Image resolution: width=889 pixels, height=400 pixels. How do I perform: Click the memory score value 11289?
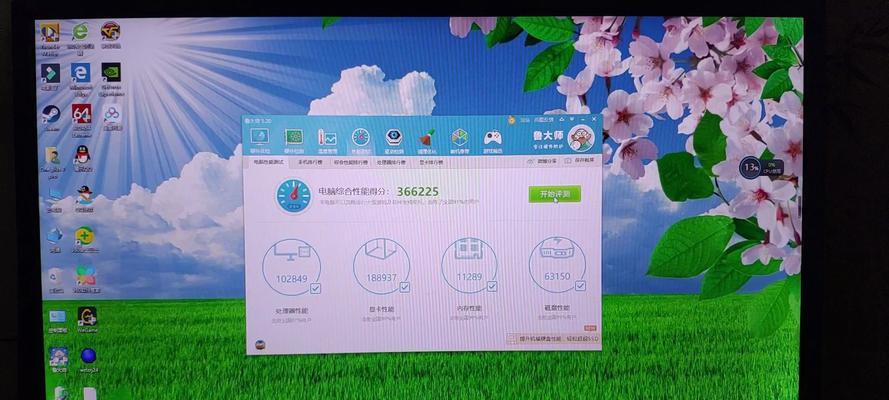click(x=469, y=277)
